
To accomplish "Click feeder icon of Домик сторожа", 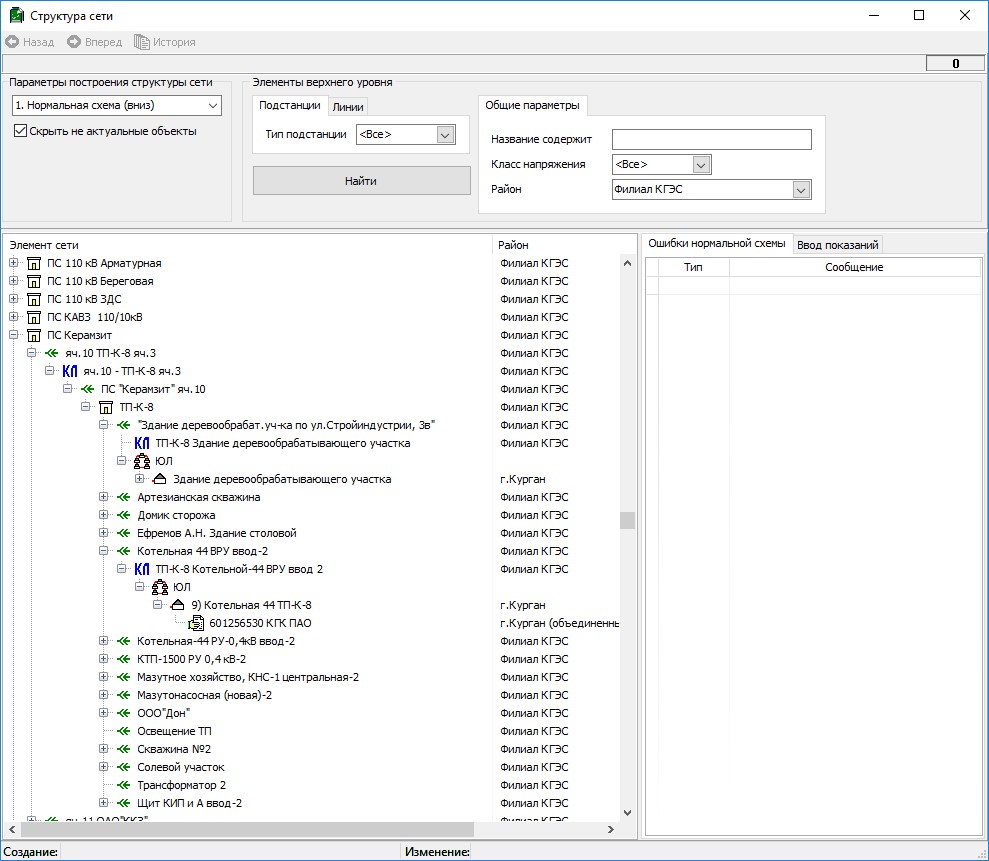I will point(124,515).
